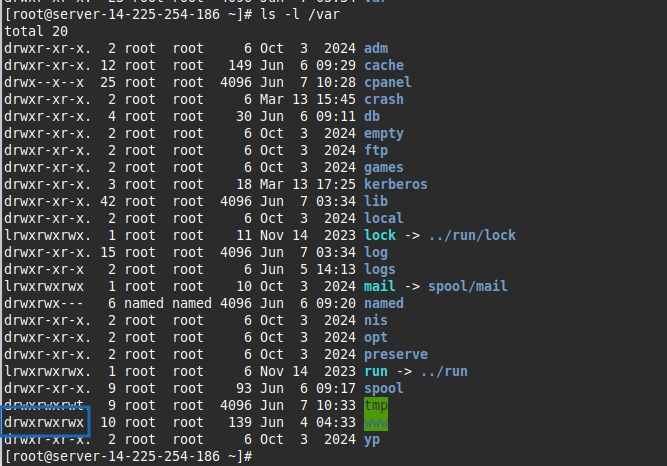Click the www directory name
The height and width of the screenshot is (466, 667).
pyautogui.click(x=376, y=422)
